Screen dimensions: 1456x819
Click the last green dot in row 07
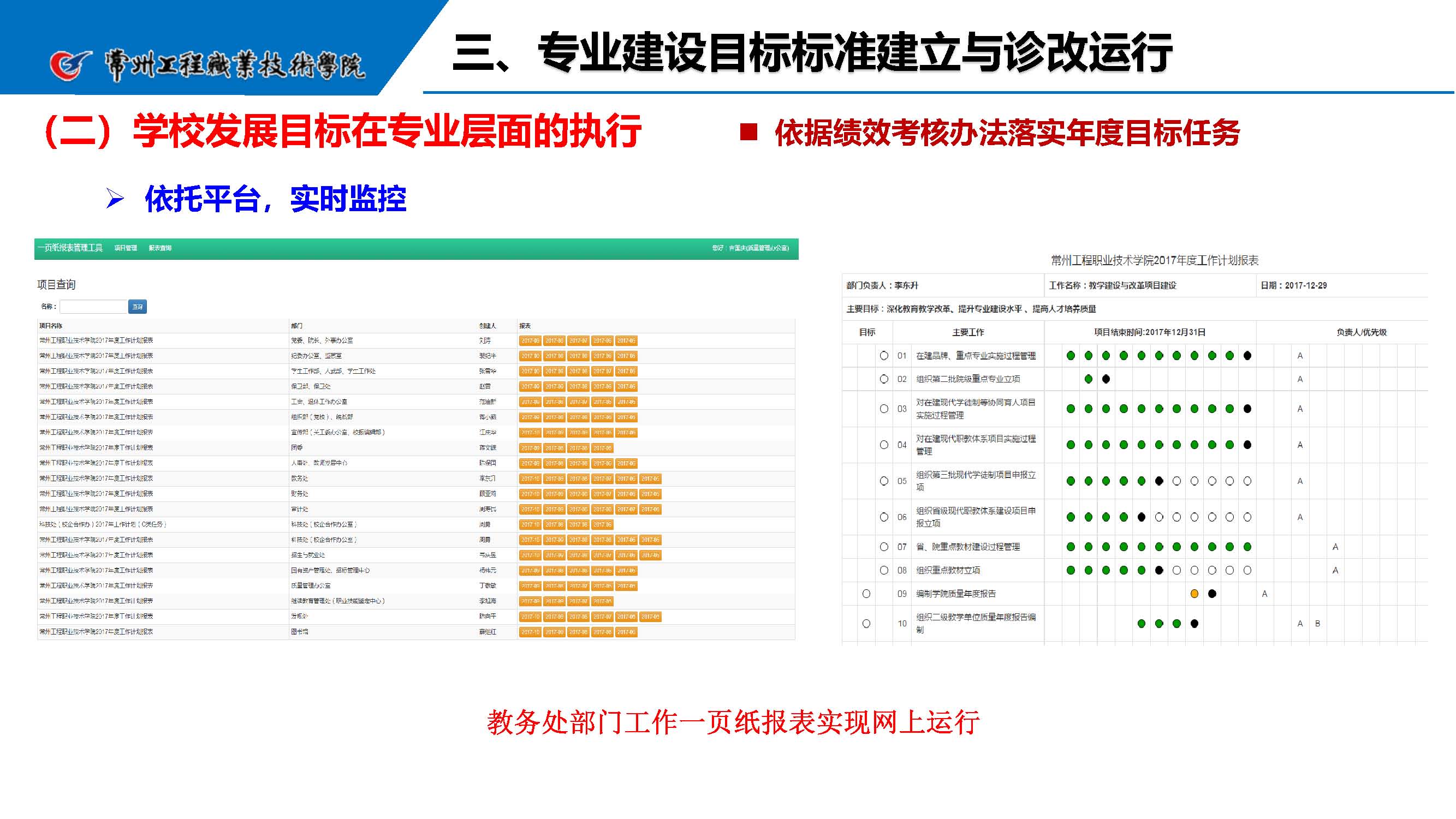[x=1248, y=547]
